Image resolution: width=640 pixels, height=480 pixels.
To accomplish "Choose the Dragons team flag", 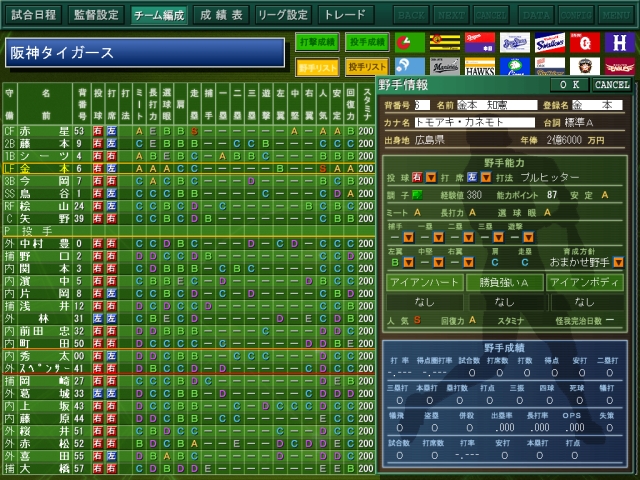I will (x=480, y=42).
